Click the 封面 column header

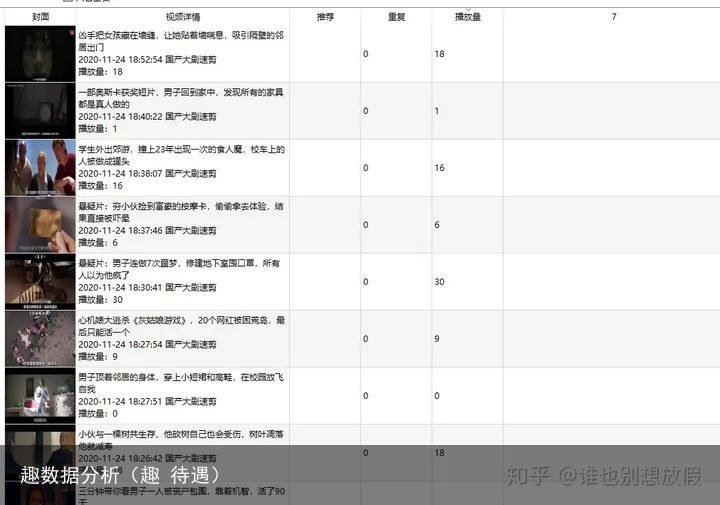coord(40,17)
